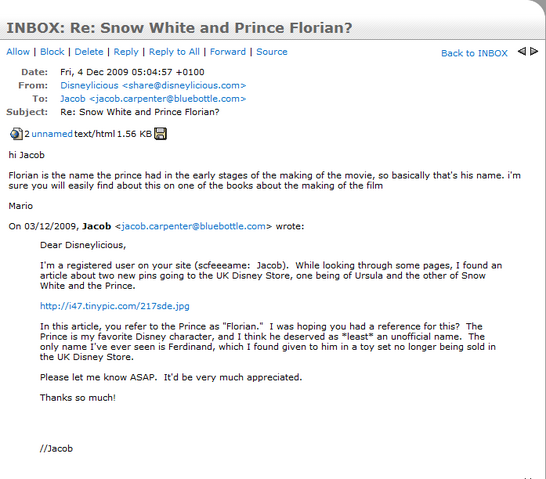
Task: Block this sender
Action: [52, 52]
